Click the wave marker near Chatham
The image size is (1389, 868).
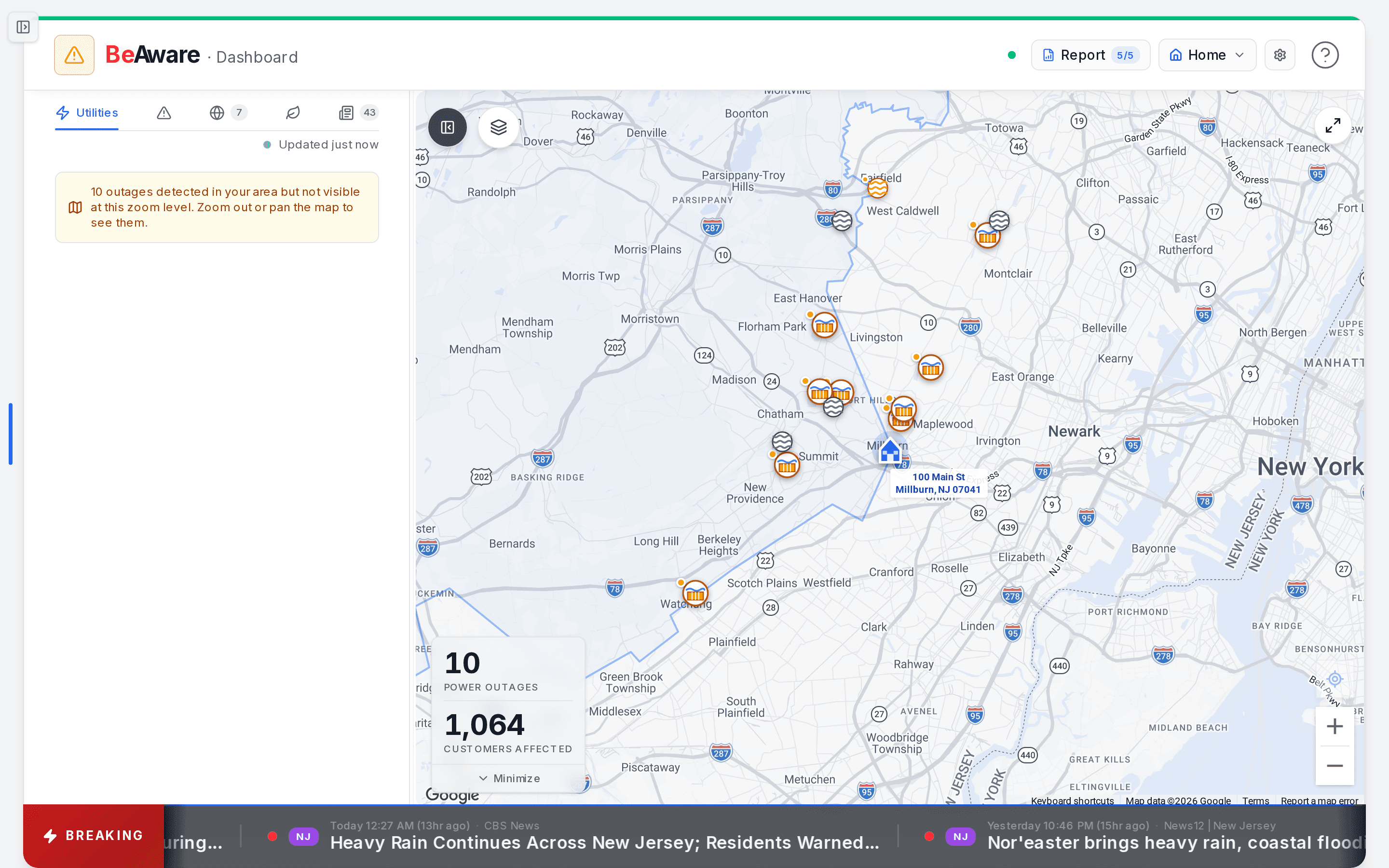click(x=833, y=407)
